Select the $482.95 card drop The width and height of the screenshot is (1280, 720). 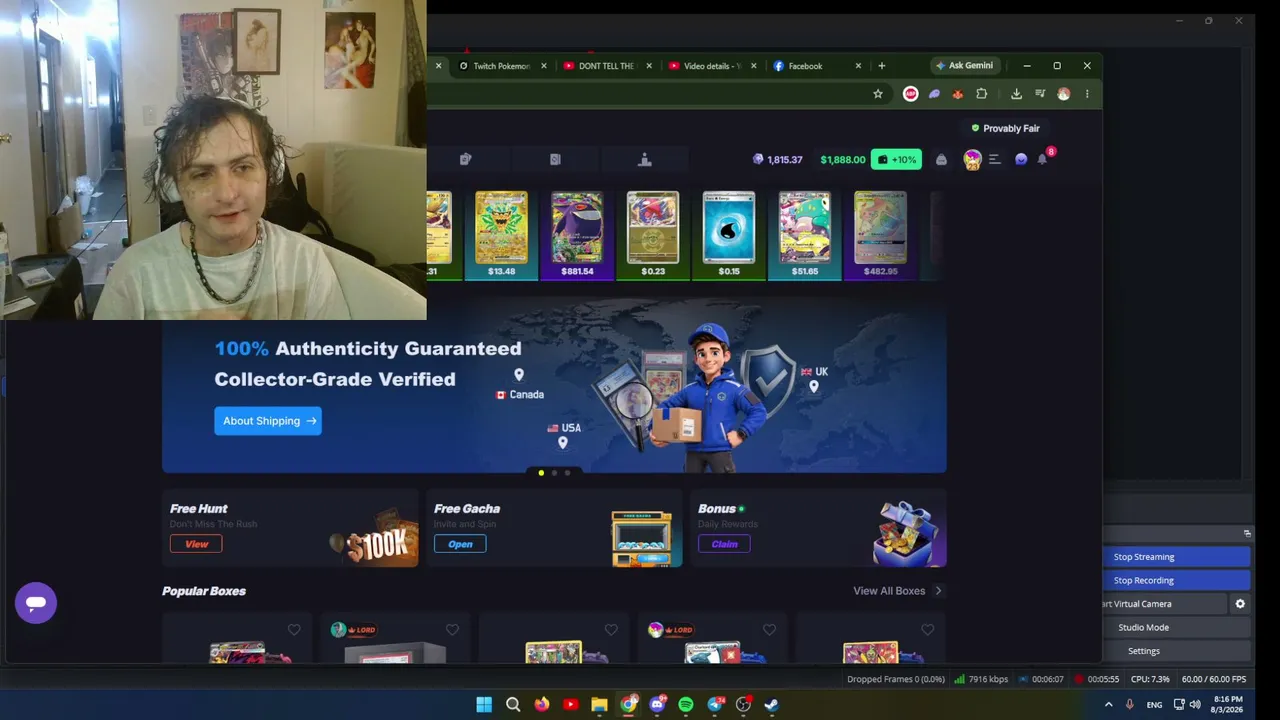(881, 236)
